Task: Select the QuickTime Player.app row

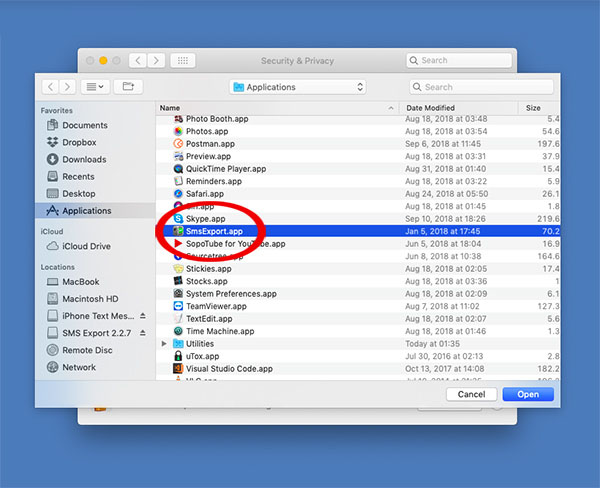Action: (x=358, y=169)
